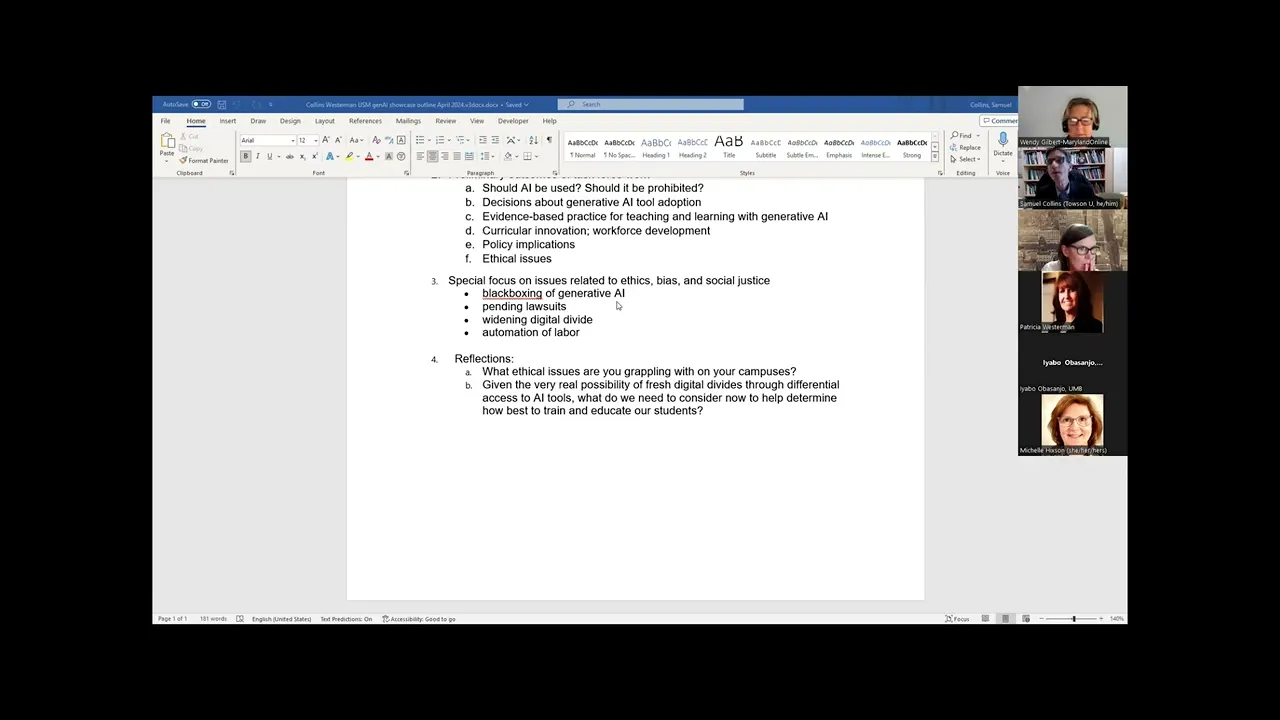Apply the Strong style
This screenshot has height=720, width=1280.
click(x=912, y=147)
